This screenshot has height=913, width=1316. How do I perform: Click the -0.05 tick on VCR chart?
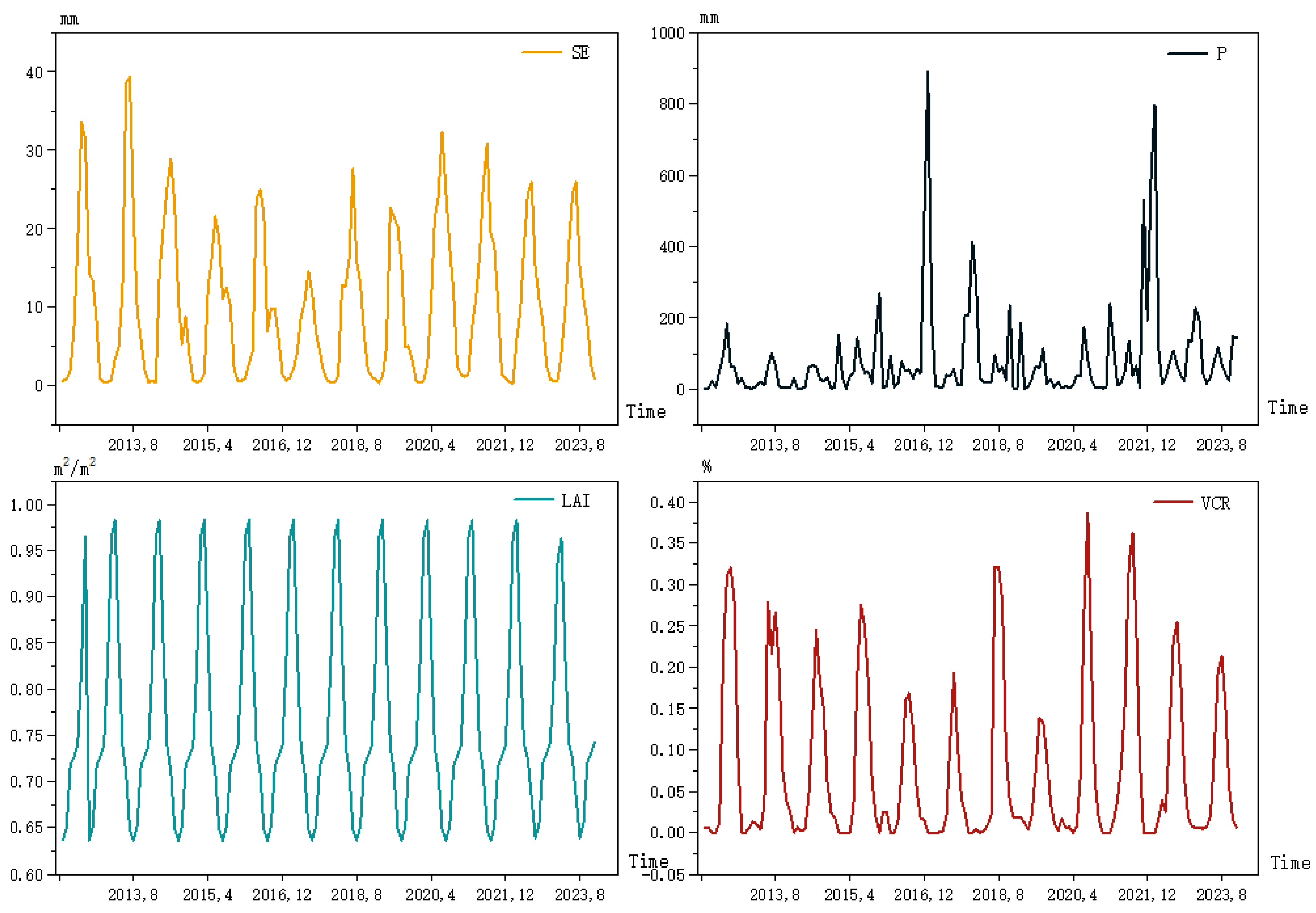tap(663, 875)
